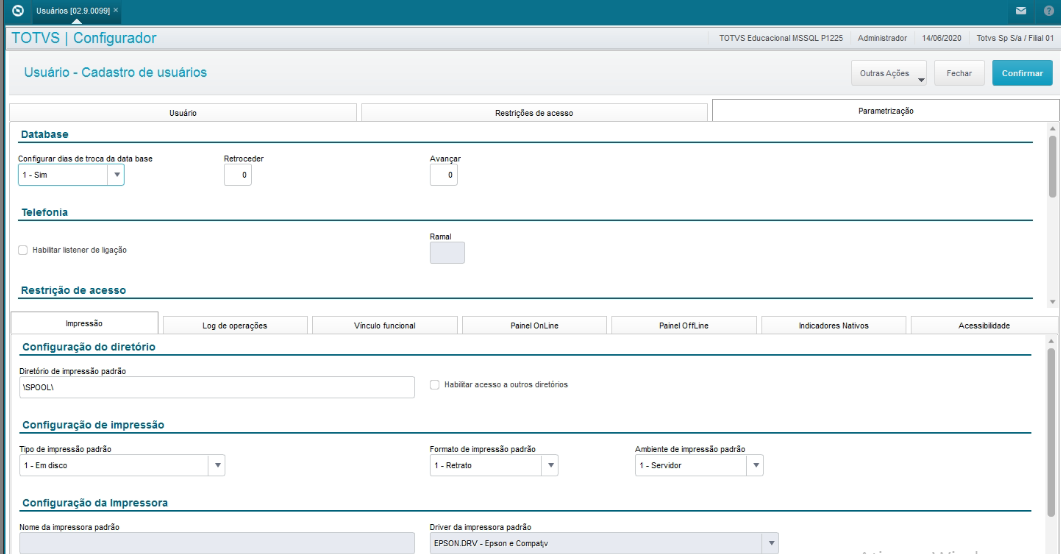Click the Retroceder number field
The width and height of the screenshot is (1061, 554).
(238, 175)
